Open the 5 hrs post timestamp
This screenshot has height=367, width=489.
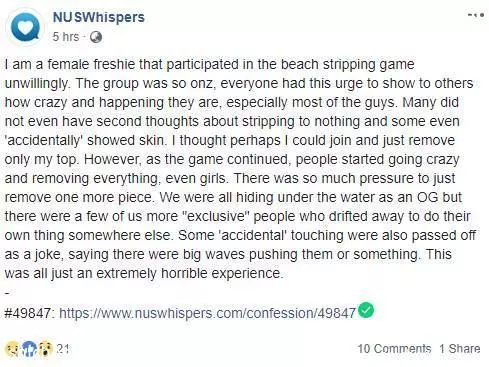click(x=66, y=36)
